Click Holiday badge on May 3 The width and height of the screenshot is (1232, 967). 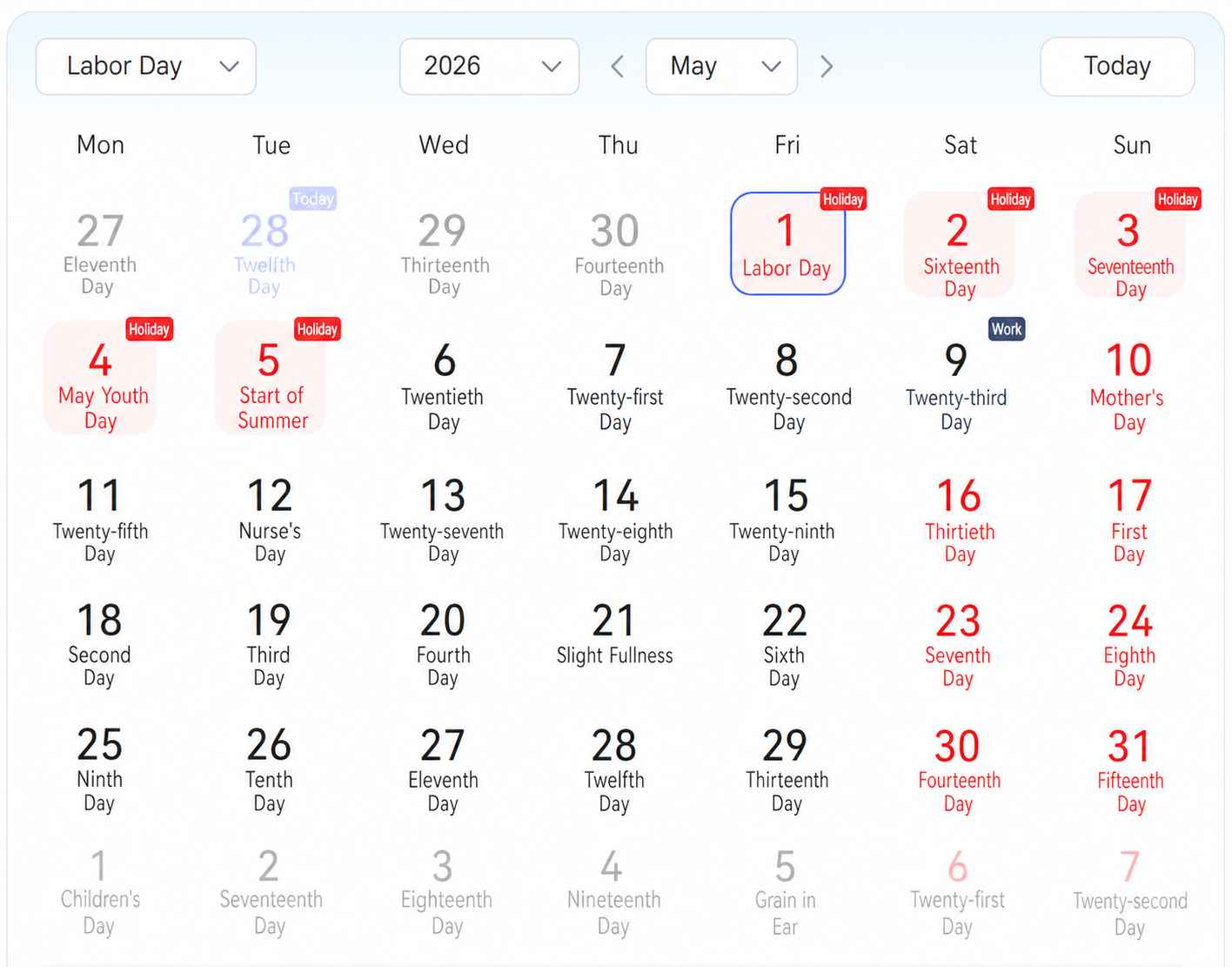point(1177,199)
